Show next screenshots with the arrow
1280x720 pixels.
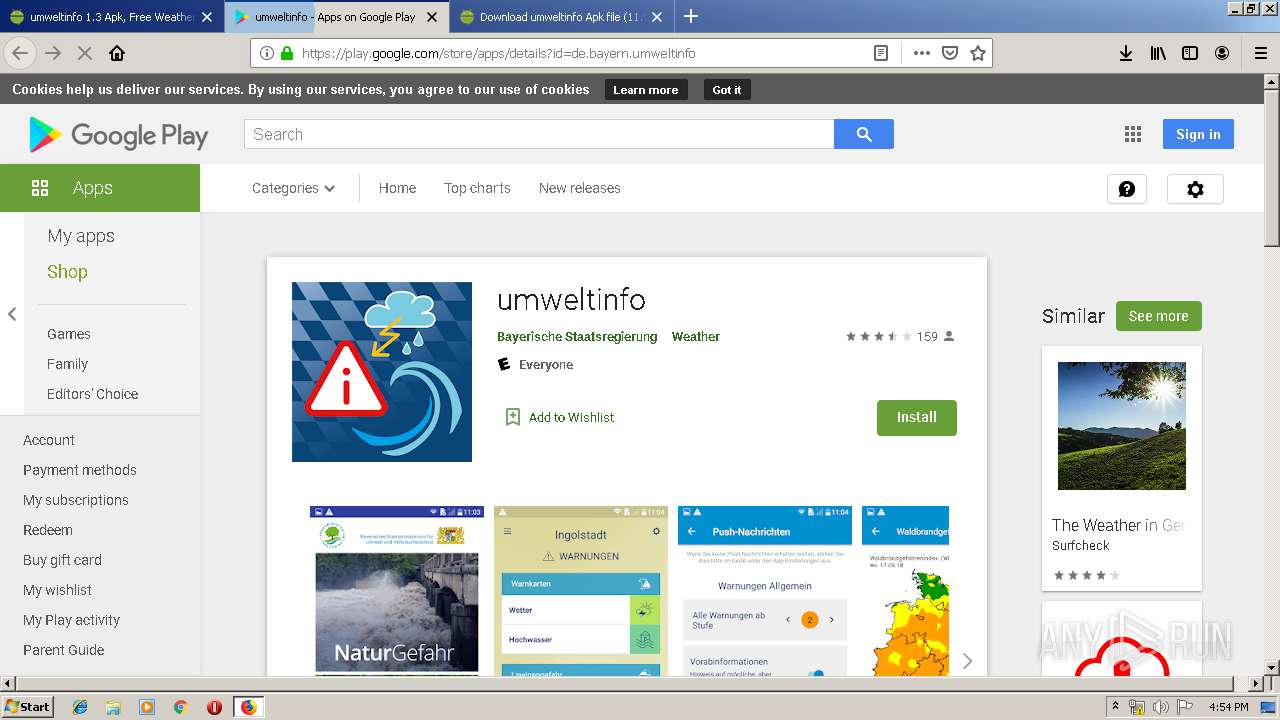(967, 661)
